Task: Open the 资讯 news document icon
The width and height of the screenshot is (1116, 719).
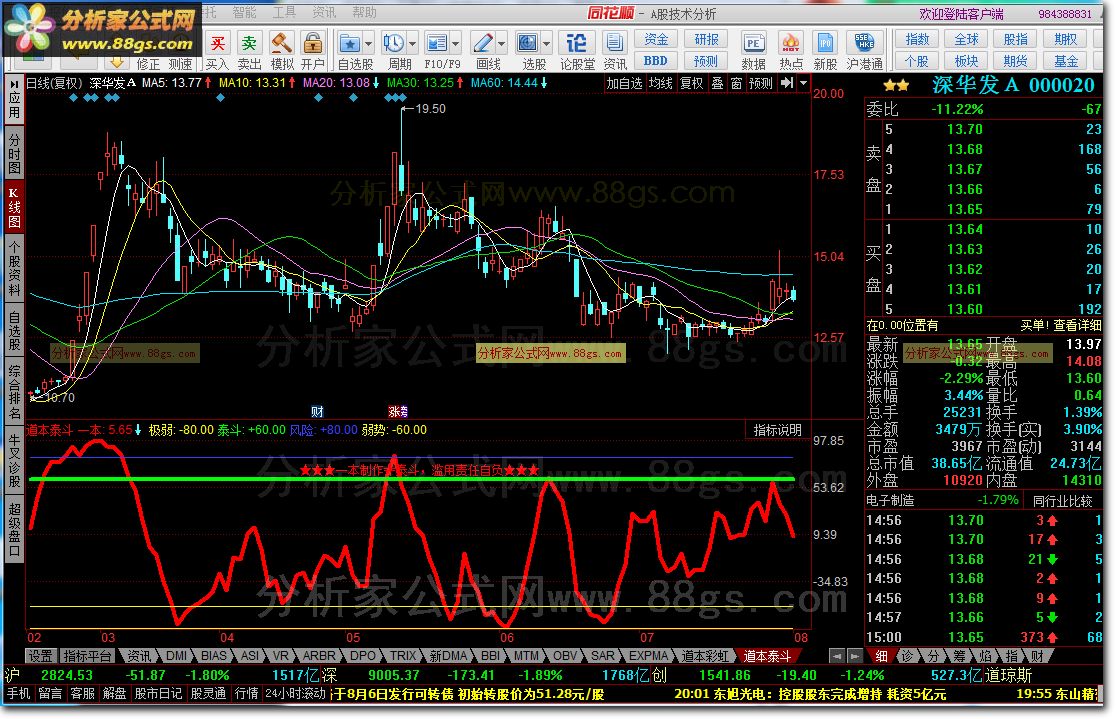Action: point(615,43)
